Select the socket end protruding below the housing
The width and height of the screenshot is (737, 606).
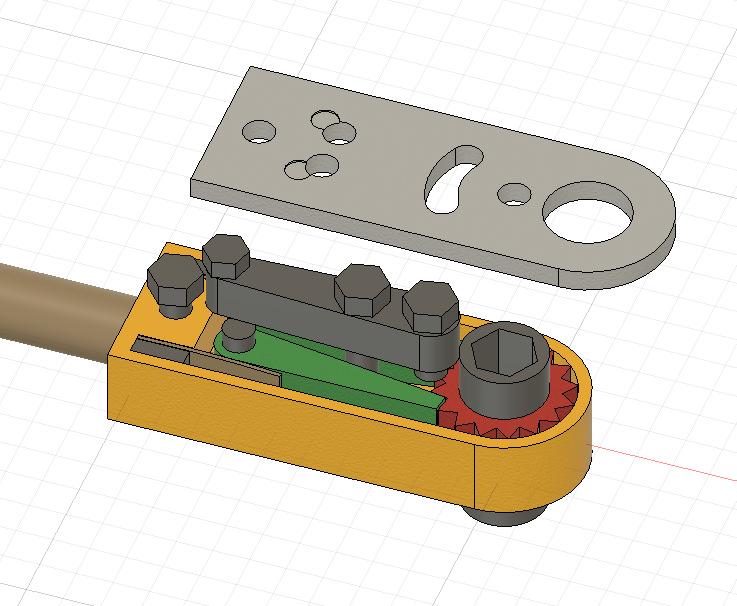(505, 515)
